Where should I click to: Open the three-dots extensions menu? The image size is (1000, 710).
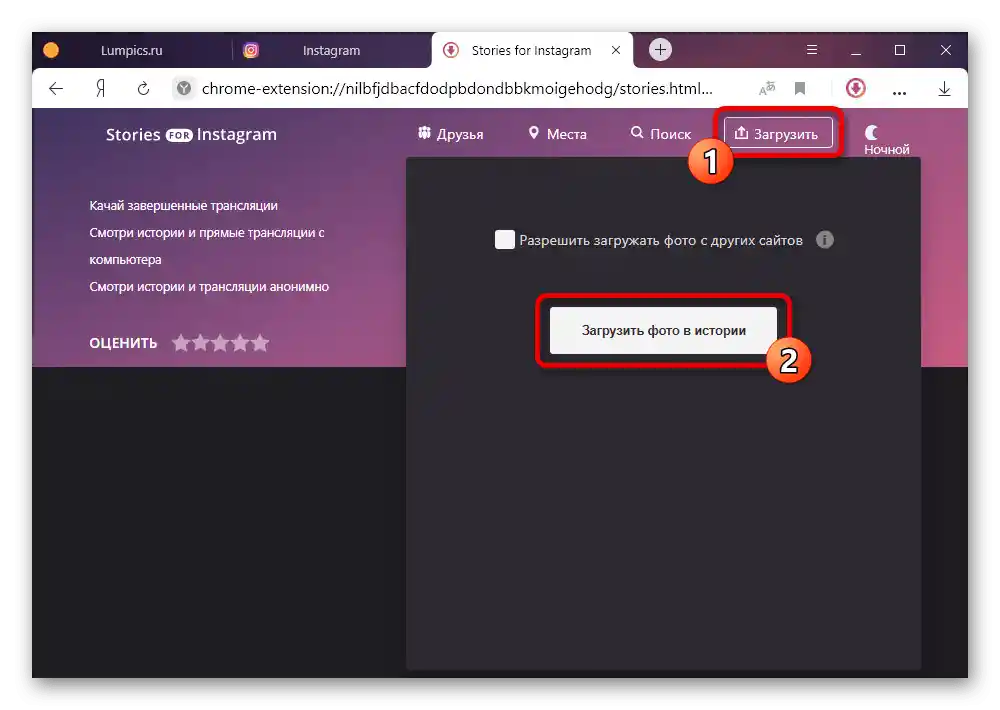click(x=899, y=92)
